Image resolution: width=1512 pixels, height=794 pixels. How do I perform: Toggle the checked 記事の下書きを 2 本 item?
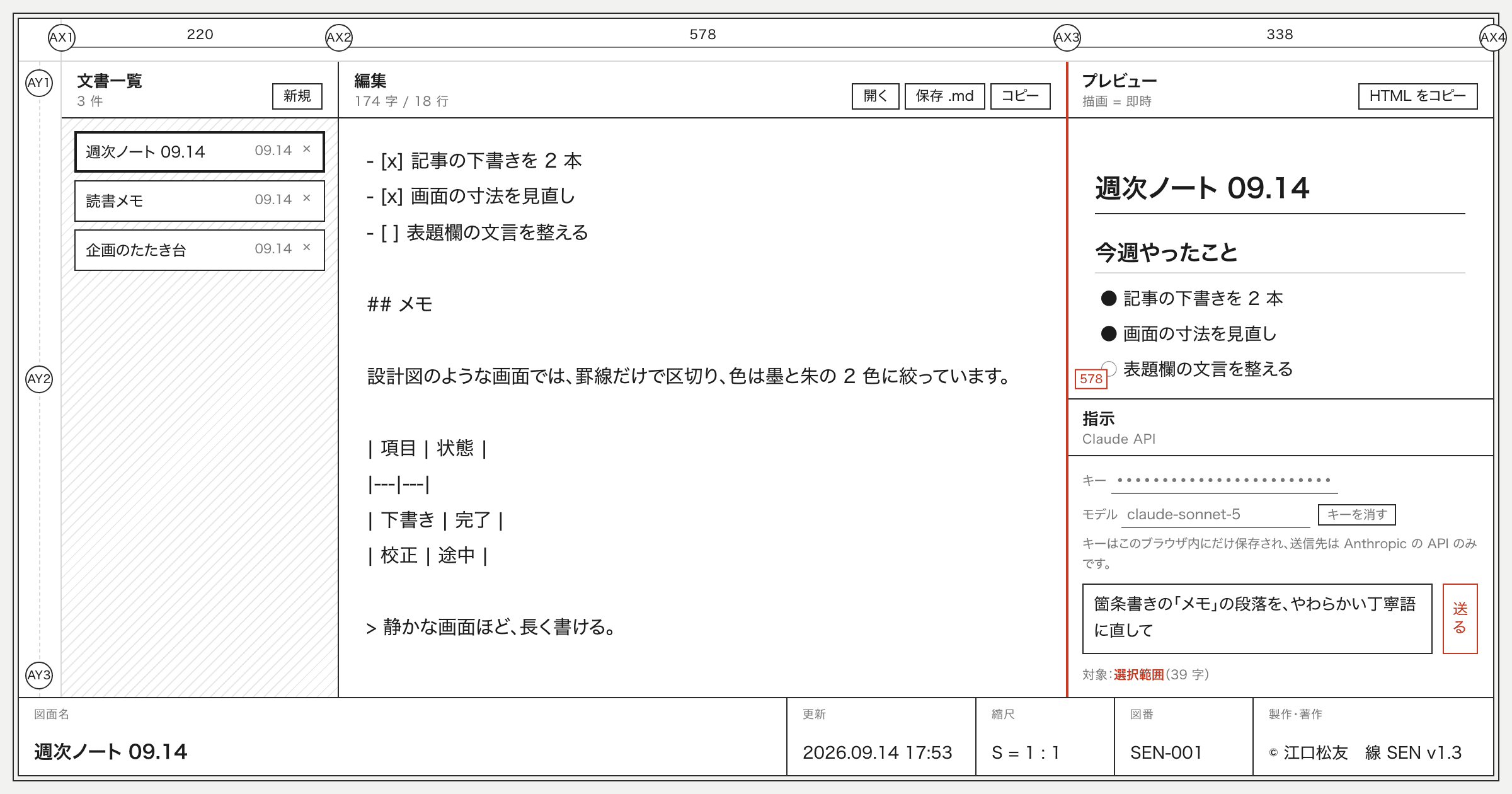point(1109,299)
